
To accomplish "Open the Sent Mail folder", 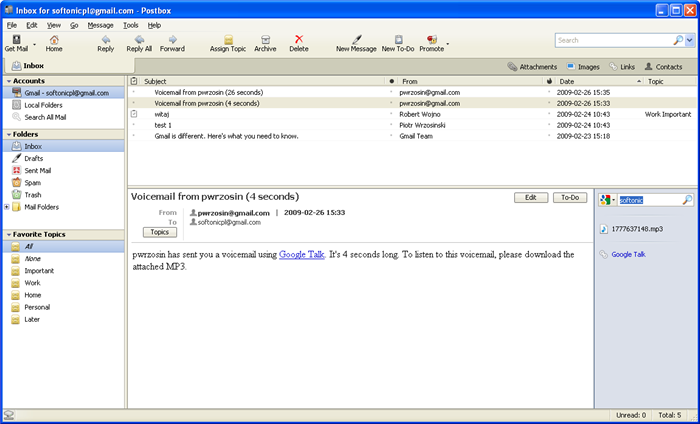I will click(x=63, y=170).
